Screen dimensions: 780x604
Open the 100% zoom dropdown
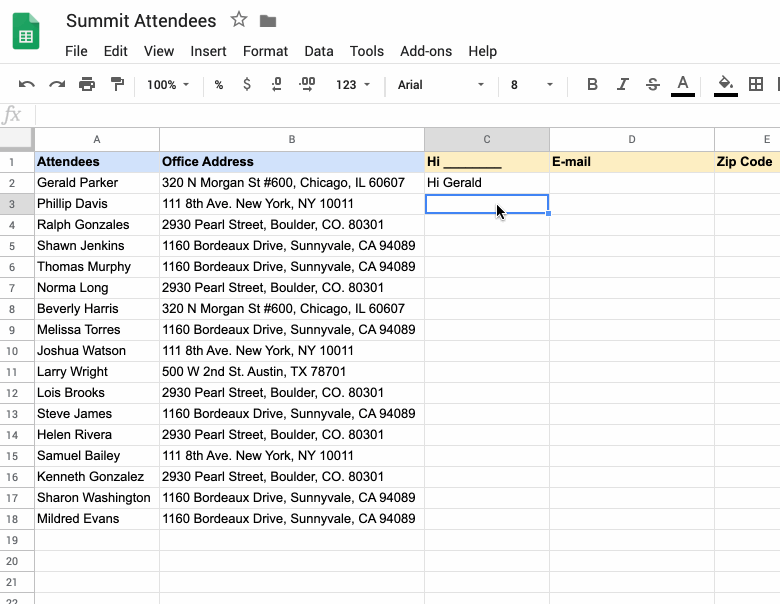point(168,85)
